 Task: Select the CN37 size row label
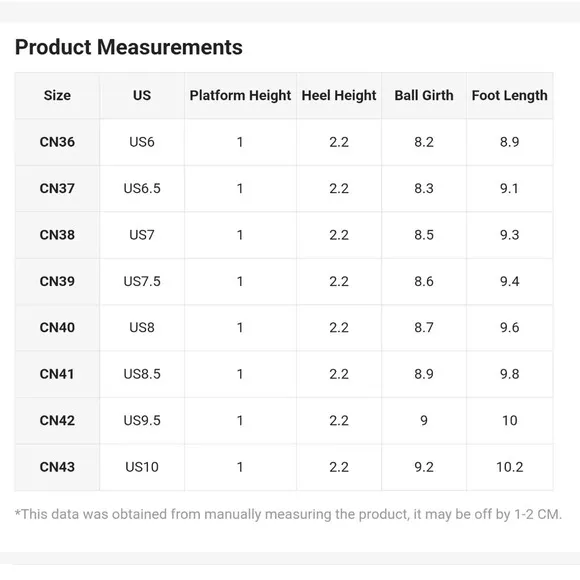click(57, 188)
